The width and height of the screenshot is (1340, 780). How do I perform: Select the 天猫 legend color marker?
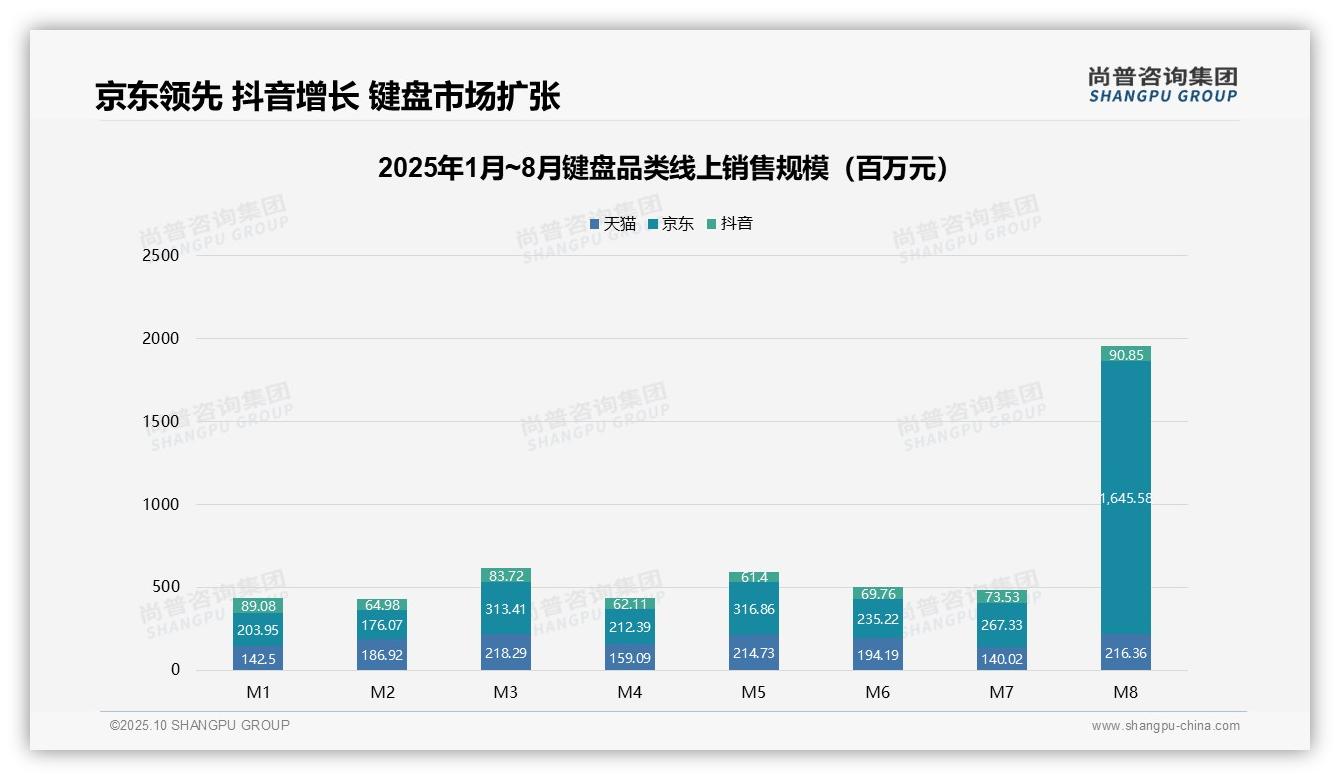tap(592, 224)
